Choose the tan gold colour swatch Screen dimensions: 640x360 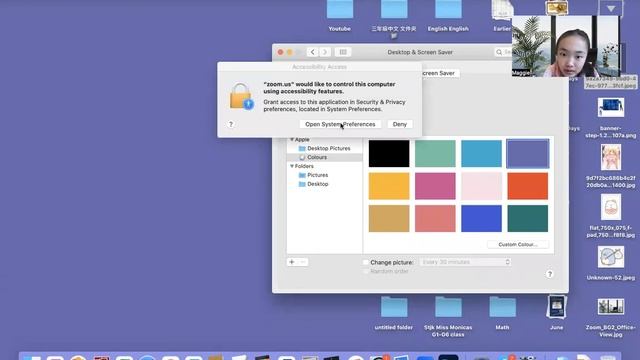(389, 218)
